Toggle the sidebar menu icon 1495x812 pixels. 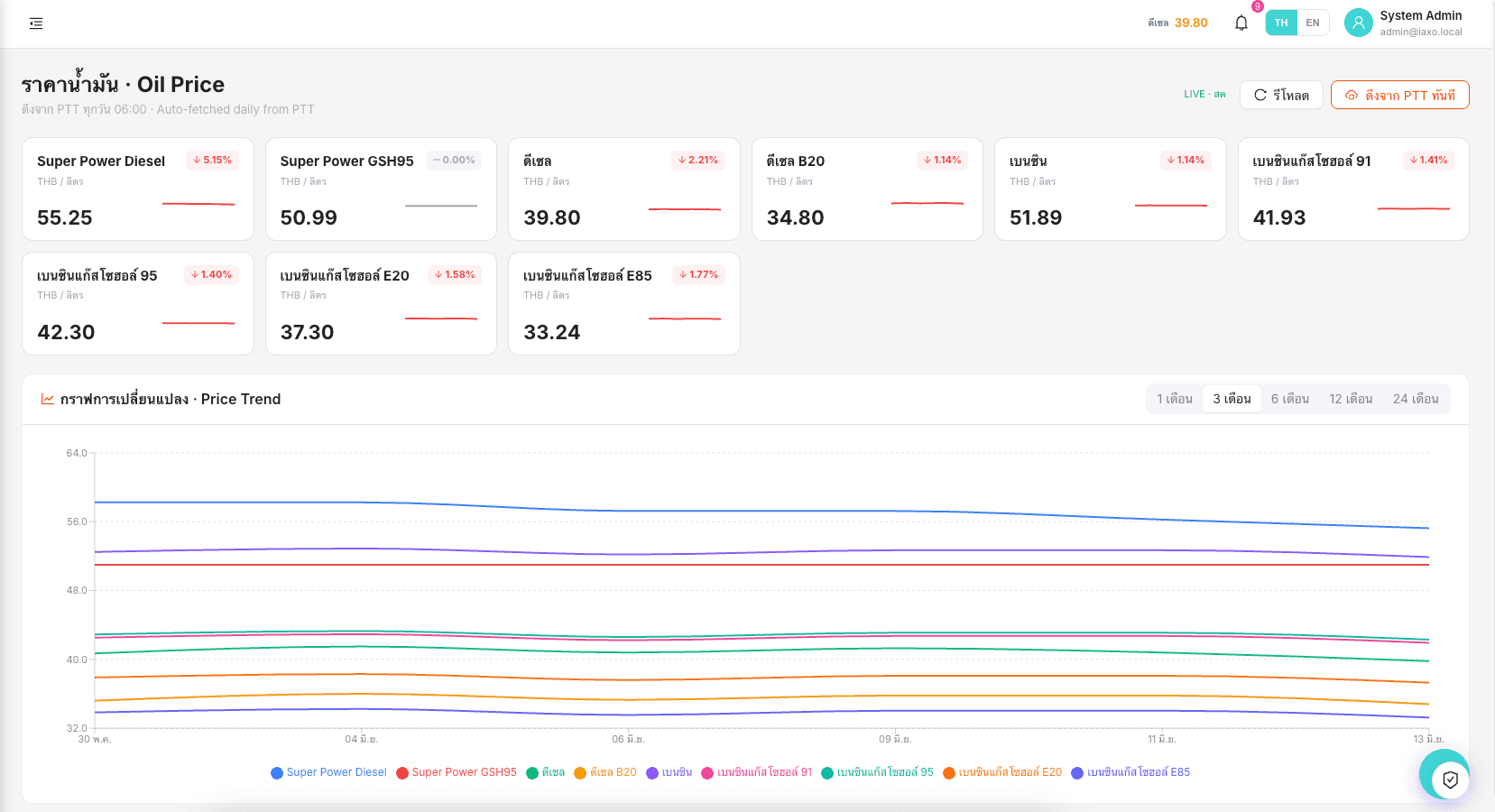36,23
